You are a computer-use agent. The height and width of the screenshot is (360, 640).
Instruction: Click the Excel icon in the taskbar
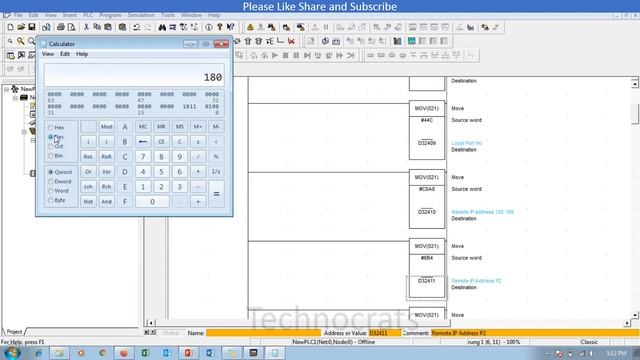click(145, 353)
